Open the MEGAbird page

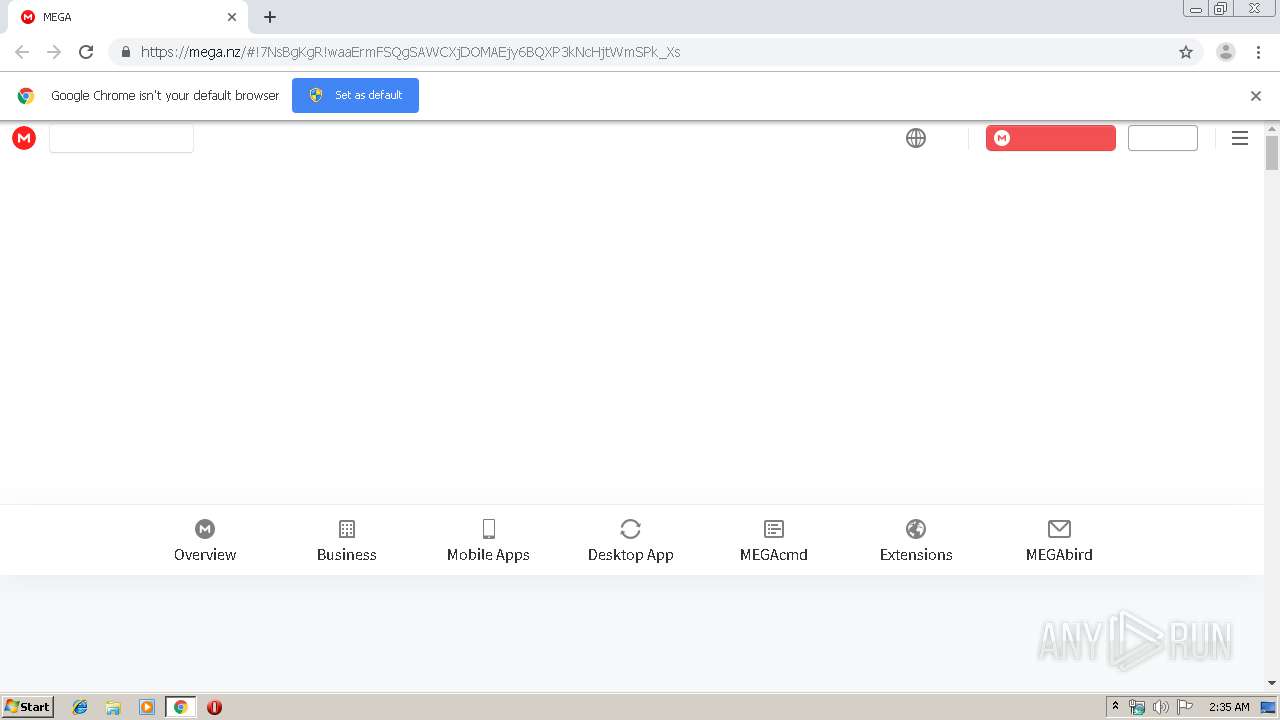1059,541
